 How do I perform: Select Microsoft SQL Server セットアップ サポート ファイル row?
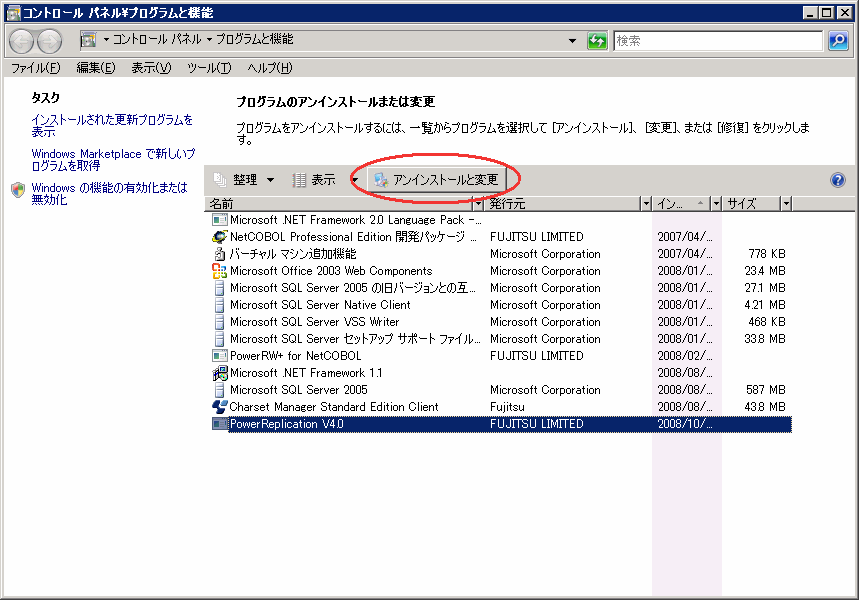pyautogui.click(x=501, y=339)
